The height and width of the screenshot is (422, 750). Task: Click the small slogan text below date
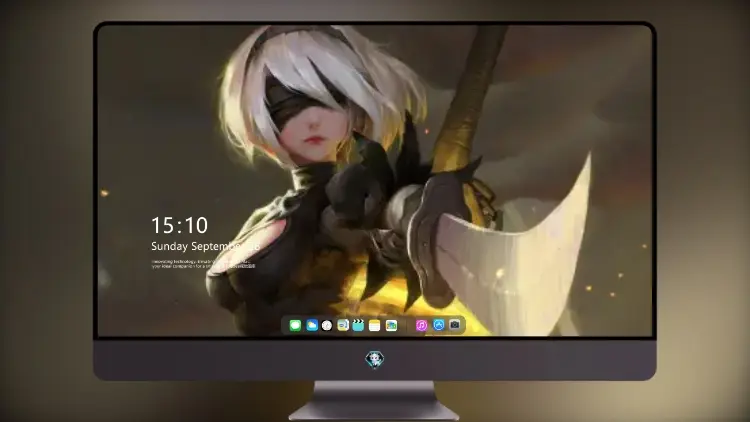pyautogui.click(x=203, y=264)
